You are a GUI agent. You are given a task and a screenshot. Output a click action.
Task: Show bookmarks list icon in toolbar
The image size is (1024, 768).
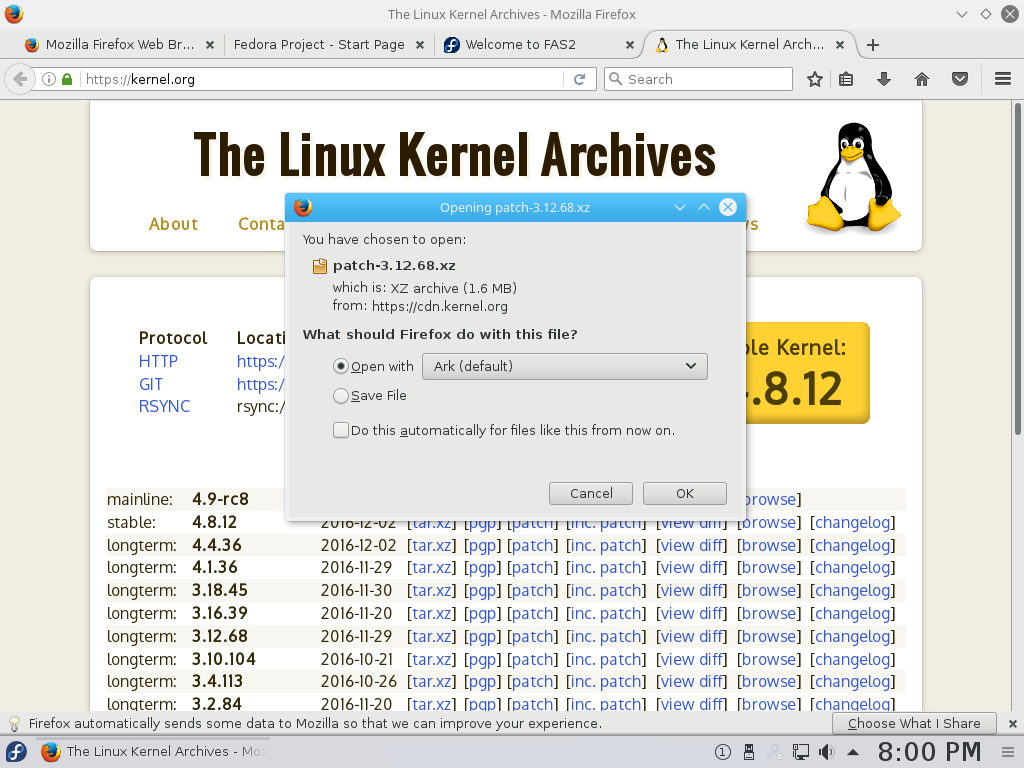point(846,79)
